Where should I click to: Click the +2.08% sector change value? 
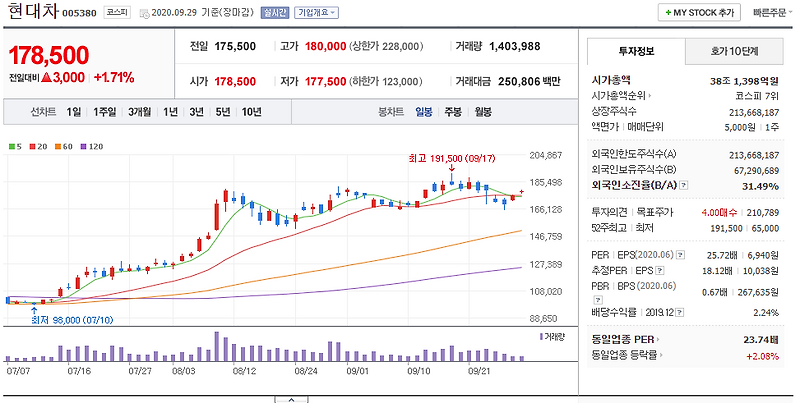(x=762, y=356)
